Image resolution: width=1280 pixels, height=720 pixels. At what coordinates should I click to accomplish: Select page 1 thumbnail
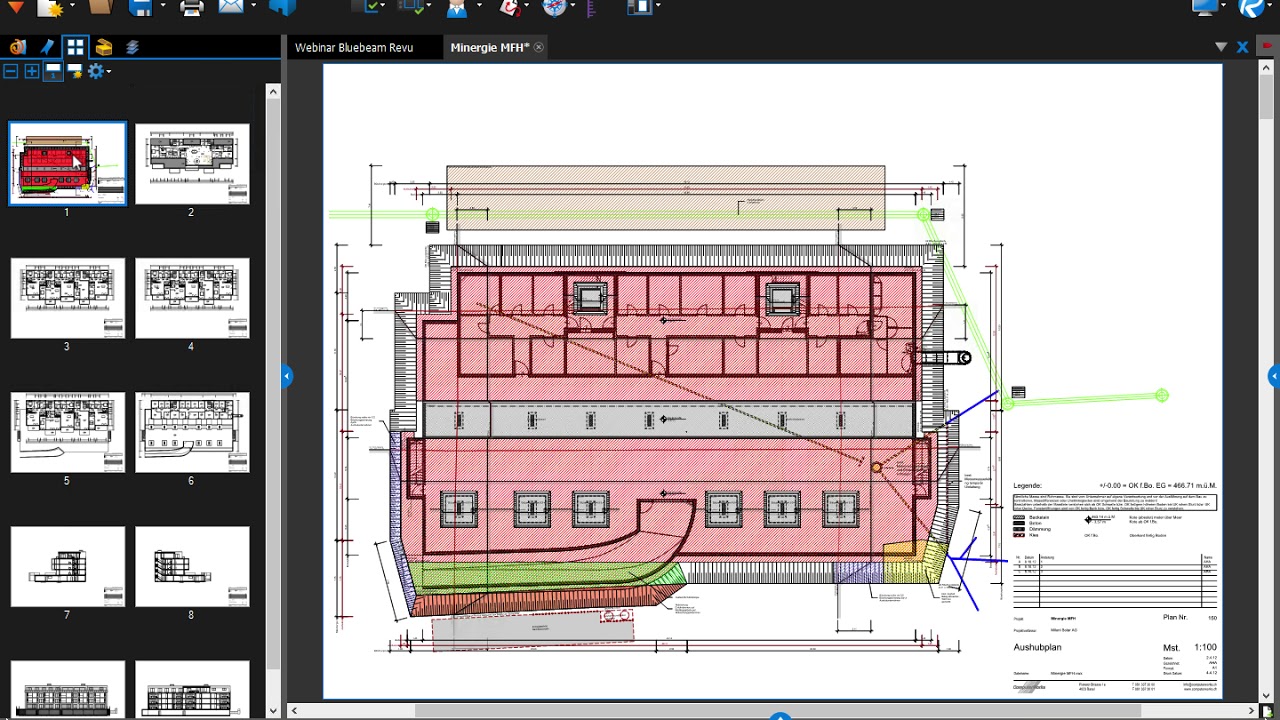pyautogui.click(x=67, y=163)
